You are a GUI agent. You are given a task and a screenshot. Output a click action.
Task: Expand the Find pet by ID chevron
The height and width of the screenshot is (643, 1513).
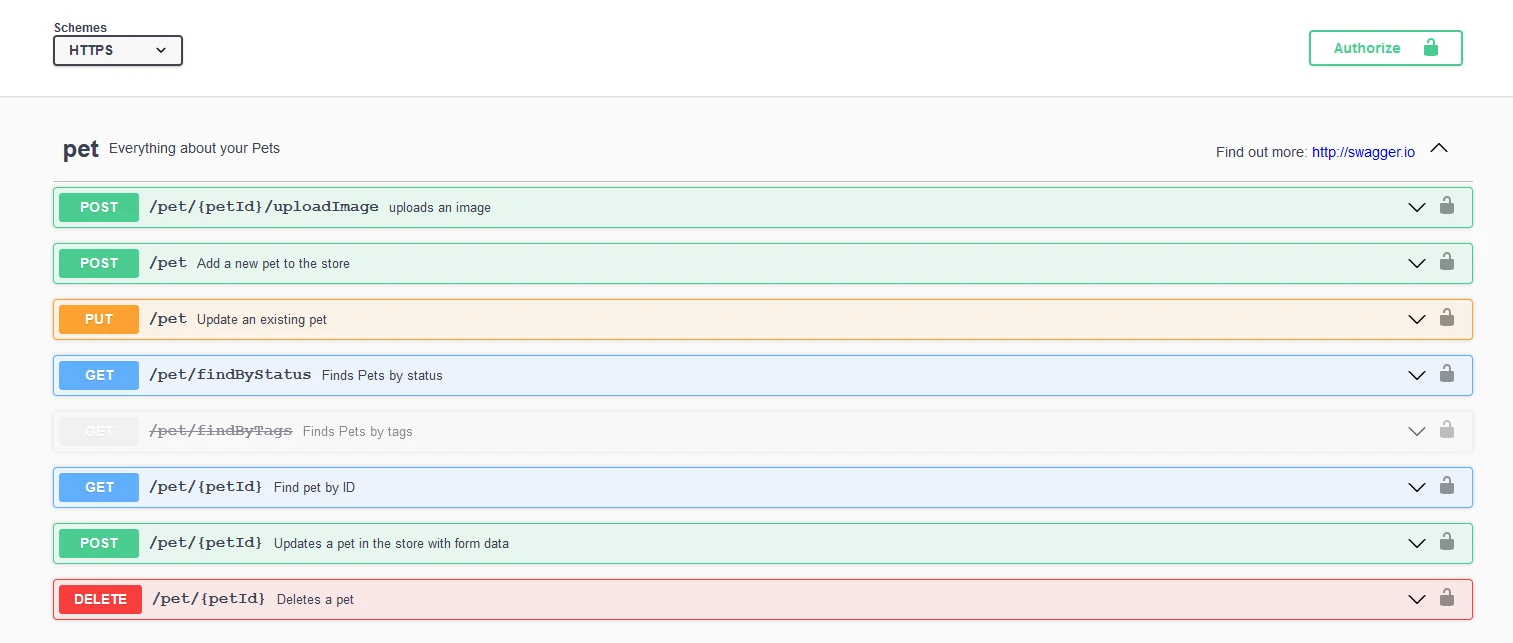[x=1416, y=488]
